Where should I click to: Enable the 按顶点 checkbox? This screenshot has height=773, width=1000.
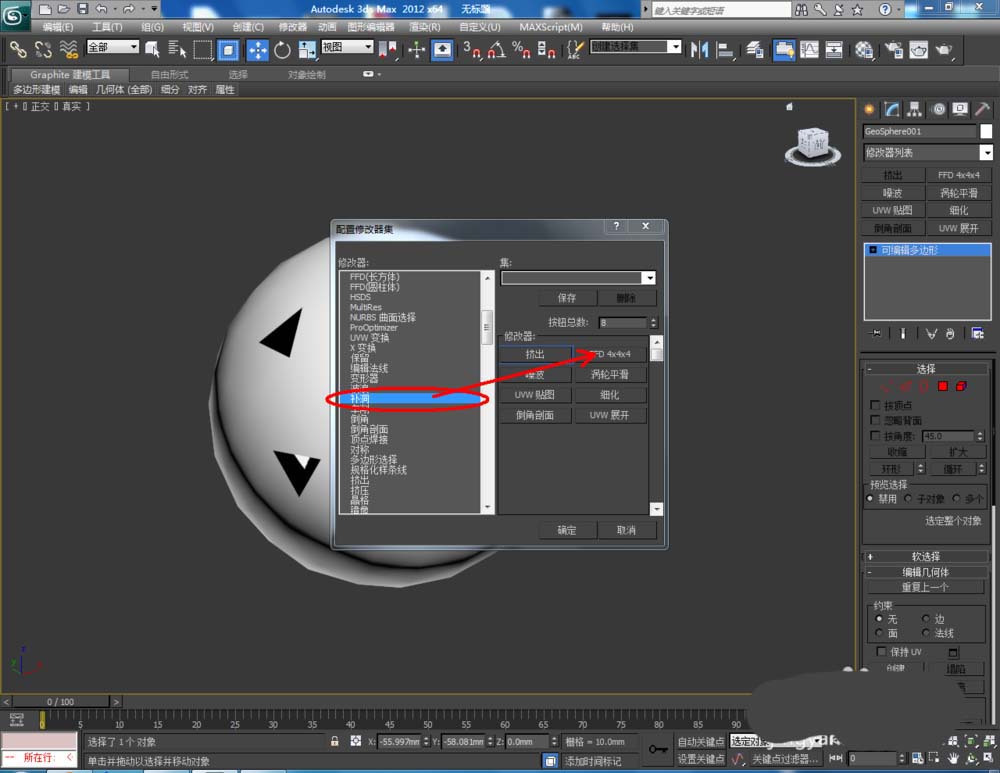click(877, 405)
